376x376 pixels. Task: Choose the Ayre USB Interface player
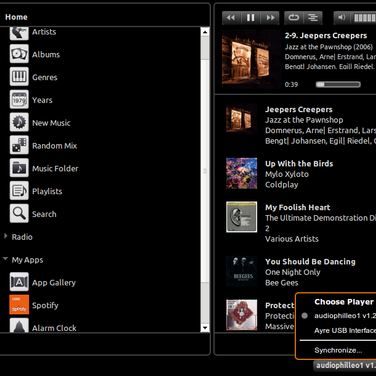click(x=345, y=330)
